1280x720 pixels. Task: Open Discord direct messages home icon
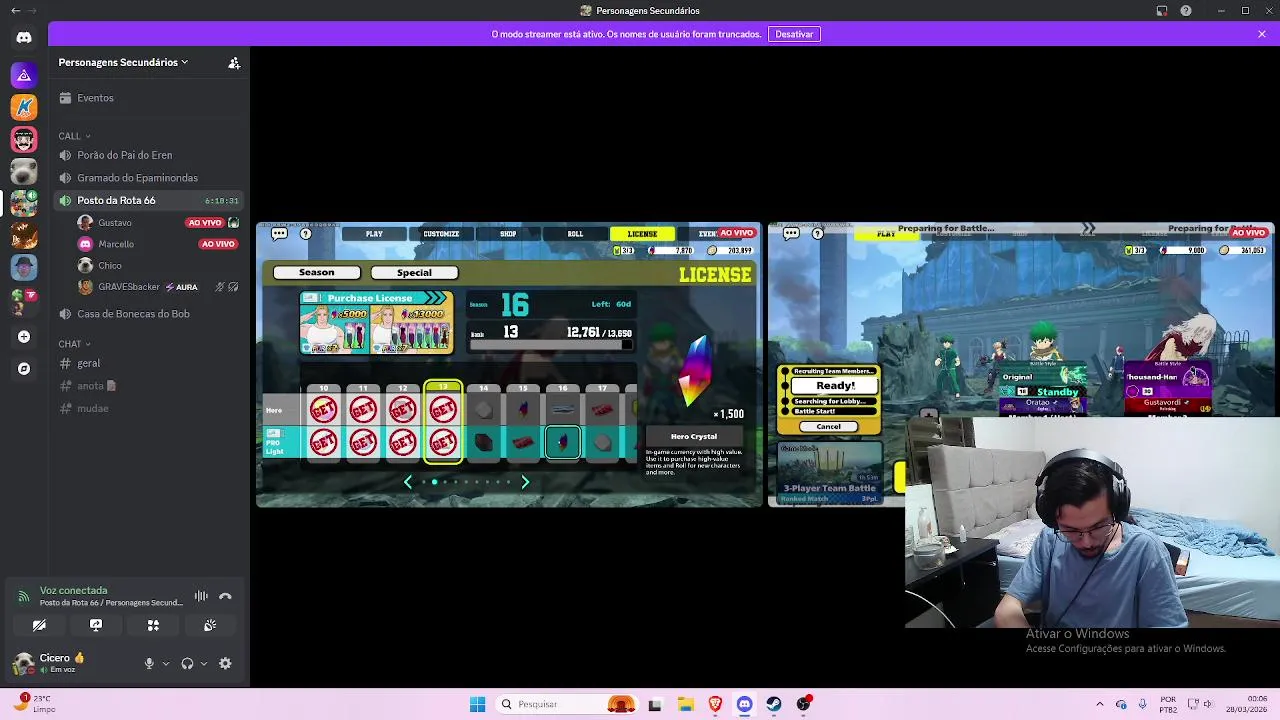(x=24, y=37)
